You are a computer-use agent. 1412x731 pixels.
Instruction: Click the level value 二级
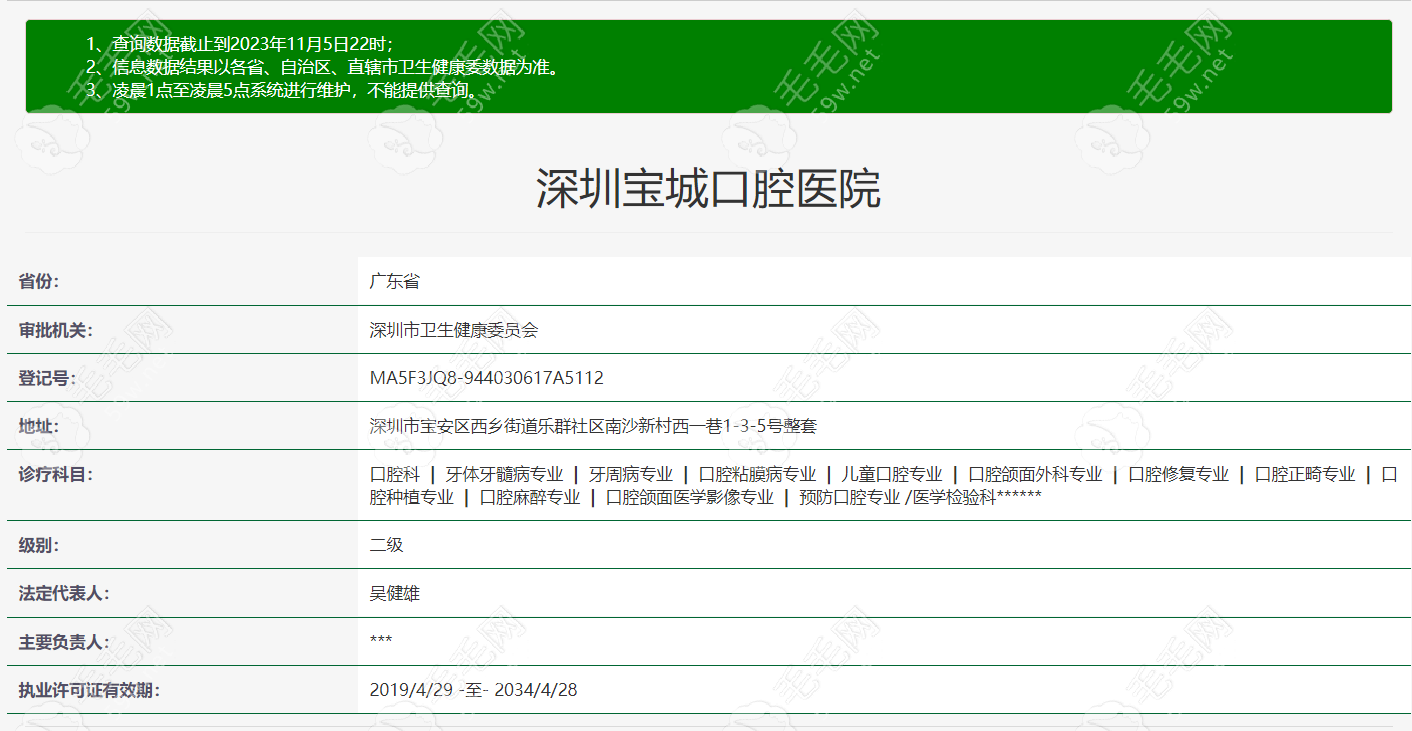(x=387, y=546)
